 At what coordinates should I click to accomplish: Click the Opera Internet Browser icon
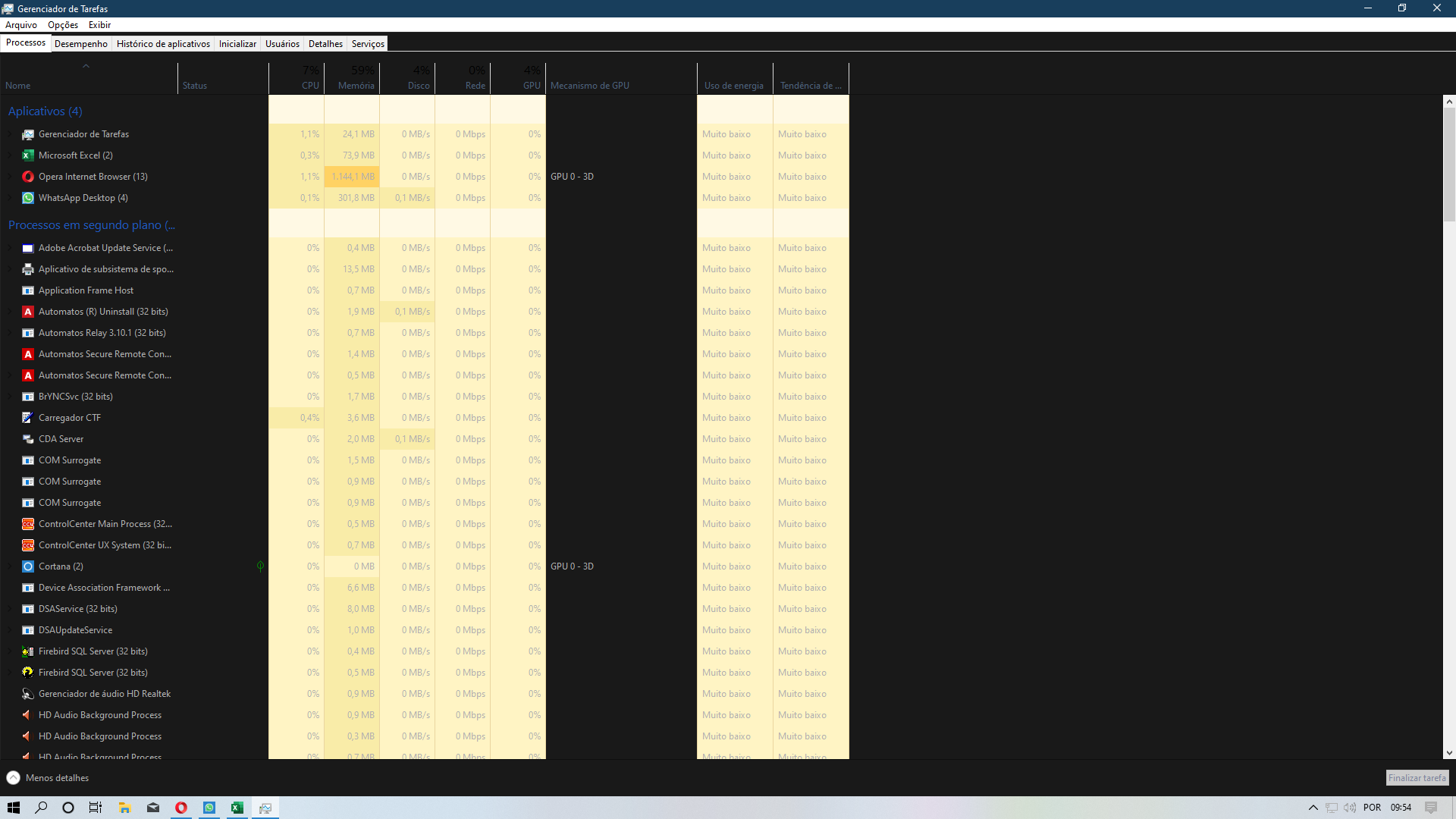[27, 176]
